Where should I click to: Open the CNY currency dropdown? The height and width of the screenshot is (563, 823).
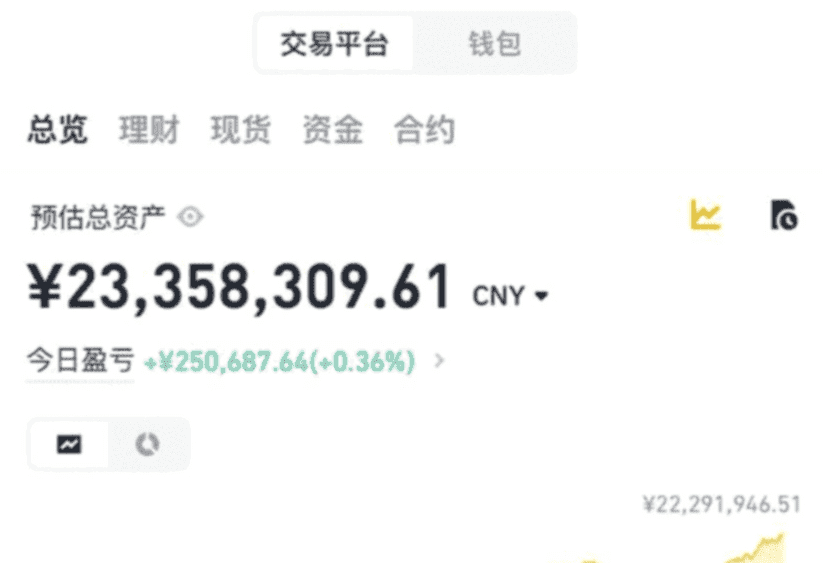coord(510,295)
